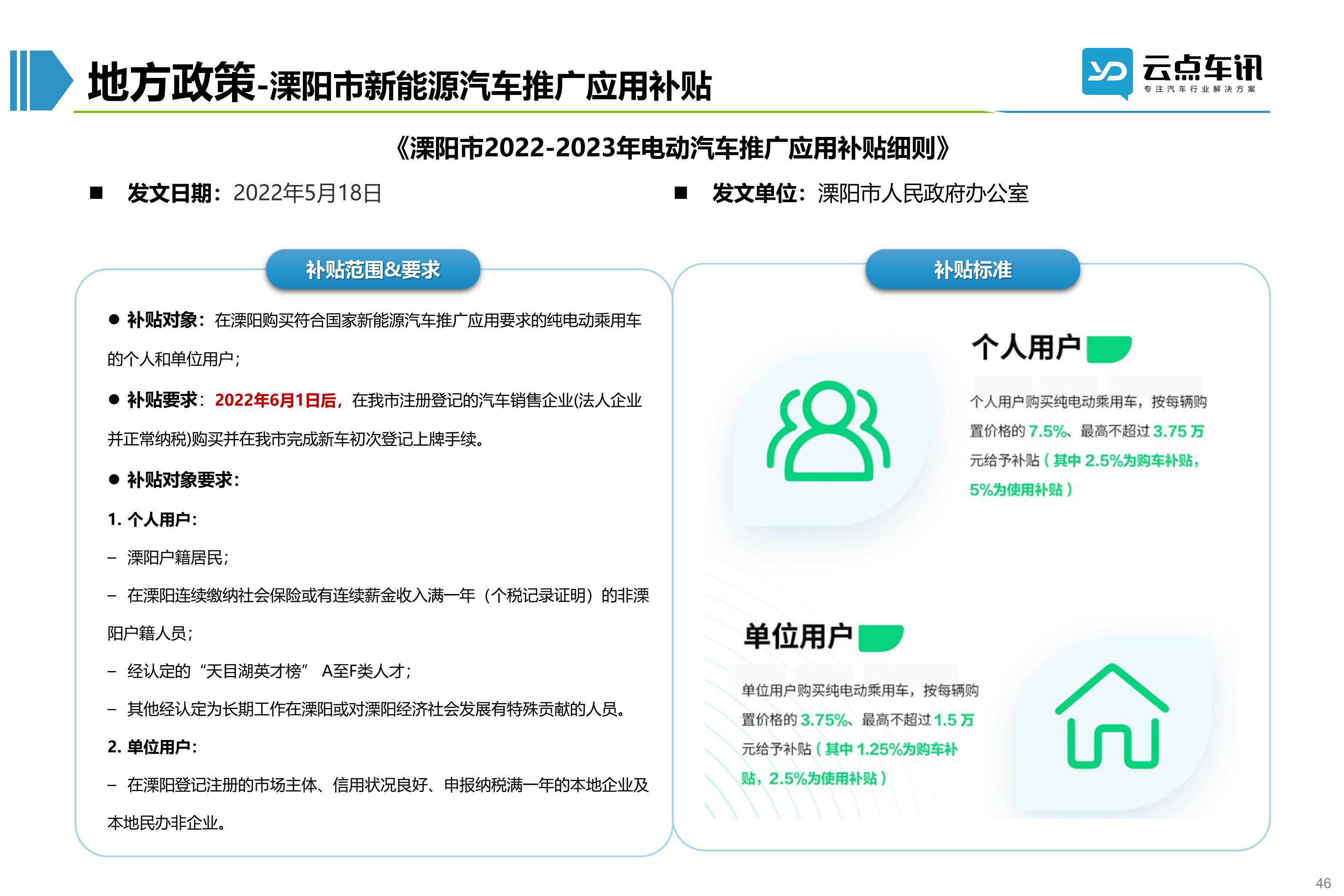This screenshot has width=1344, height=896.
Task: Click the black square bullet before 发文日期
Action: [96, 193]
